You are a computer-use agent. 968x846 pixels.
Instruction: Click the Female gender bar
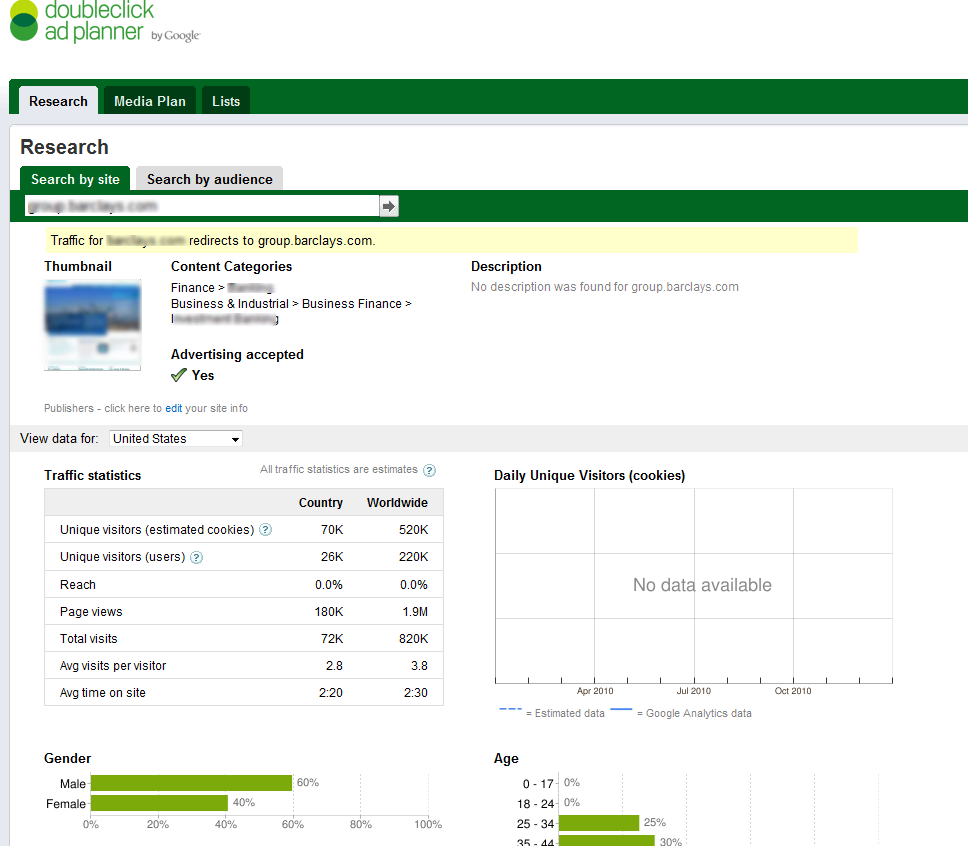pyautogui.click(x=158, y=803)
